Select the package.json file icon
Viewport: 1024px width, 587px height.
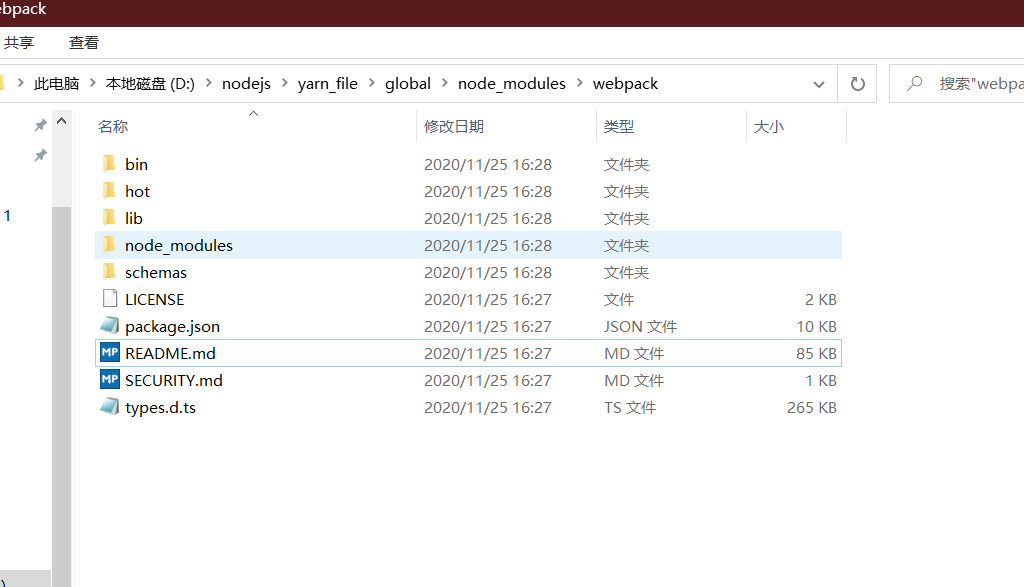(x=110, y=325)
